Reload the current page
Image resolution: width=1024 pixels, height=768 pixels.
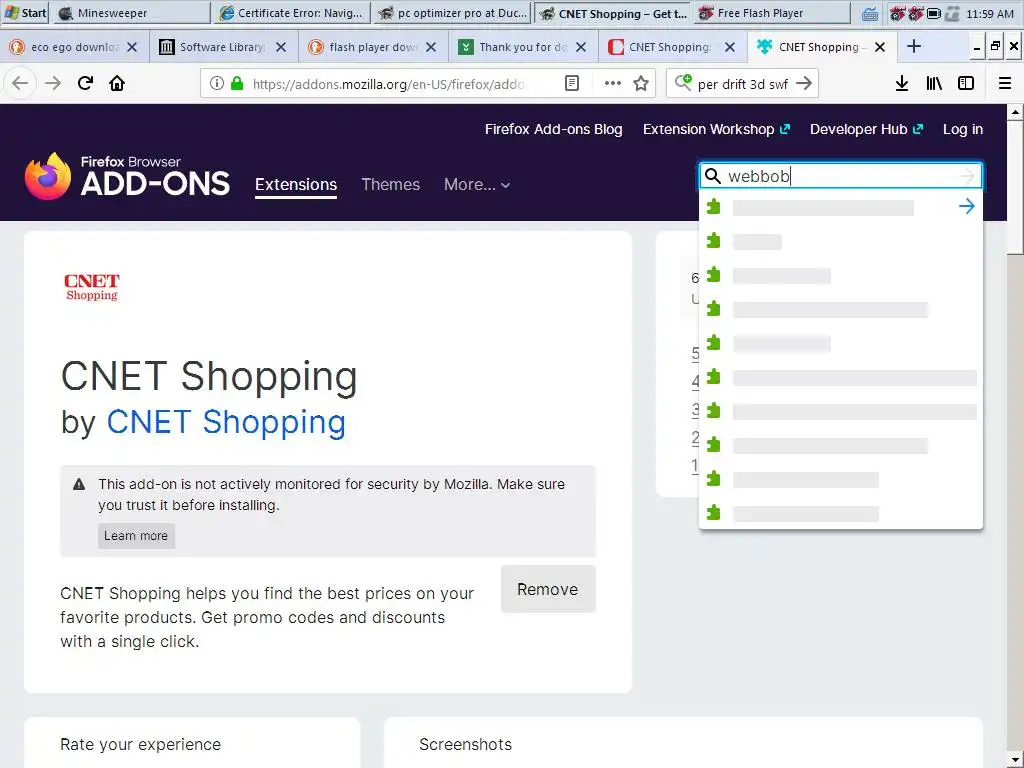tap(85, 84)
